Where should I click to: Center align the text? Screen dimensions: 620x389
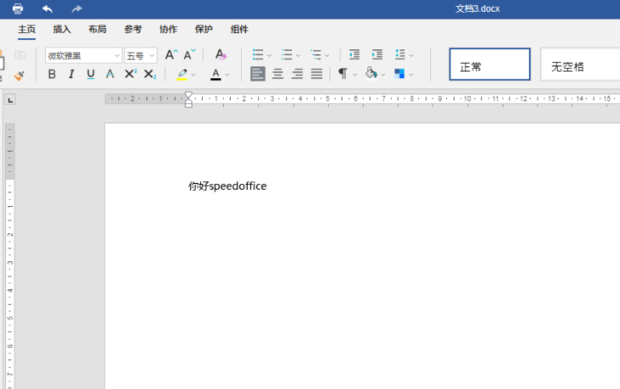(278, 74)
